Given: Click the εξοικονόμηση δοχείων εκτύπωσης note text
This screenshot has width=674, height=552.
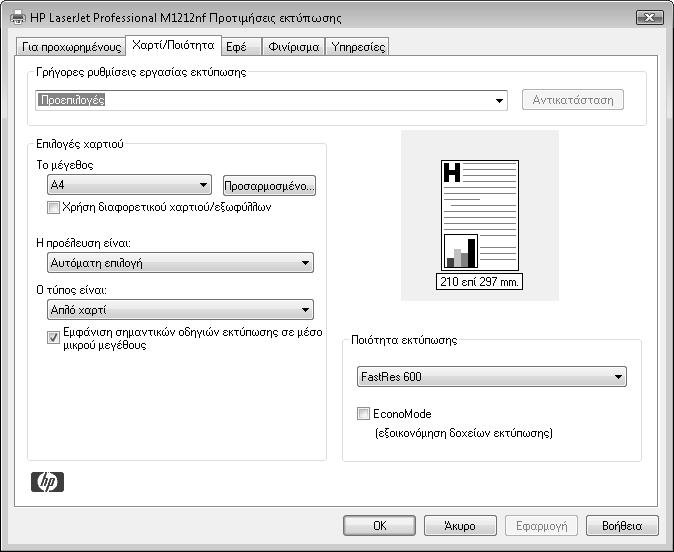Looking at the screenshot, I should [x=464, y=432].
